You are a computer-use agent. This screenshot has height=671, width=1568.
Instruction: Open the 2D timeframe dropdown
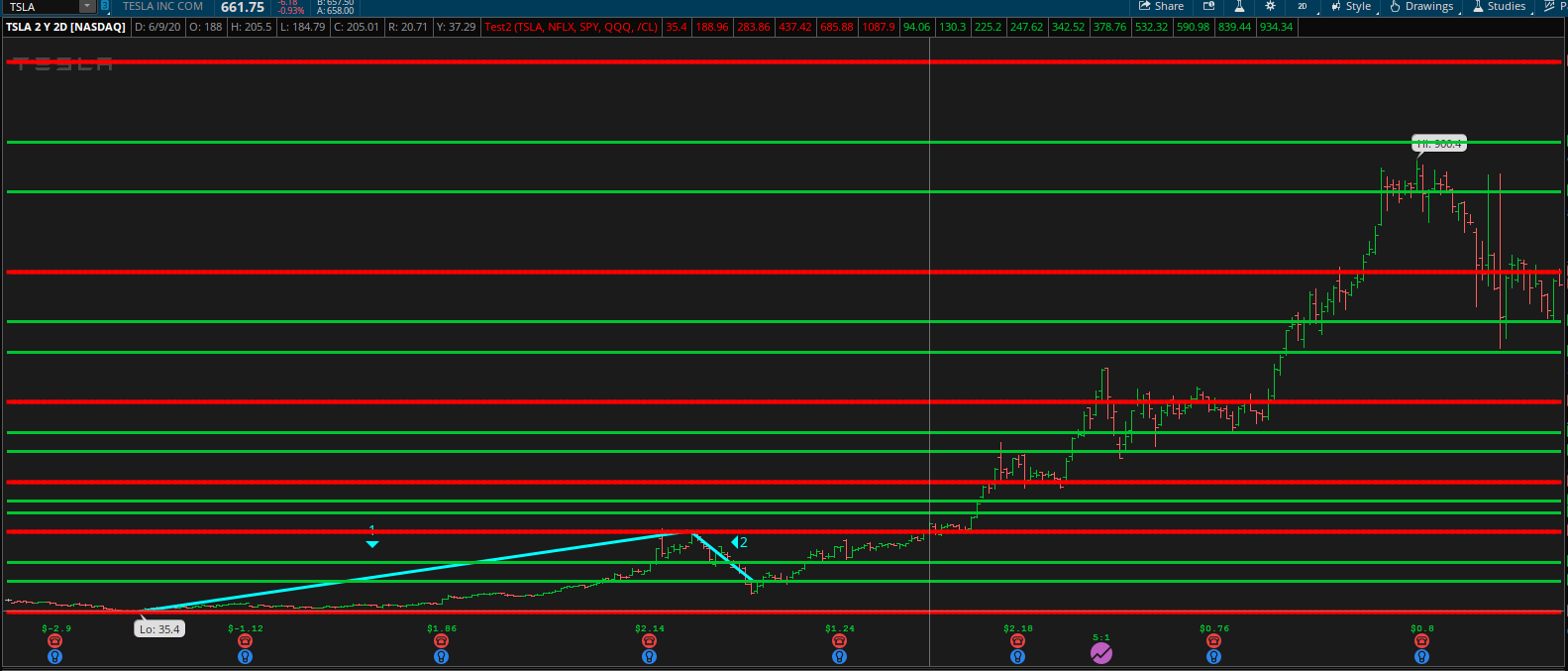[1303, 6]
